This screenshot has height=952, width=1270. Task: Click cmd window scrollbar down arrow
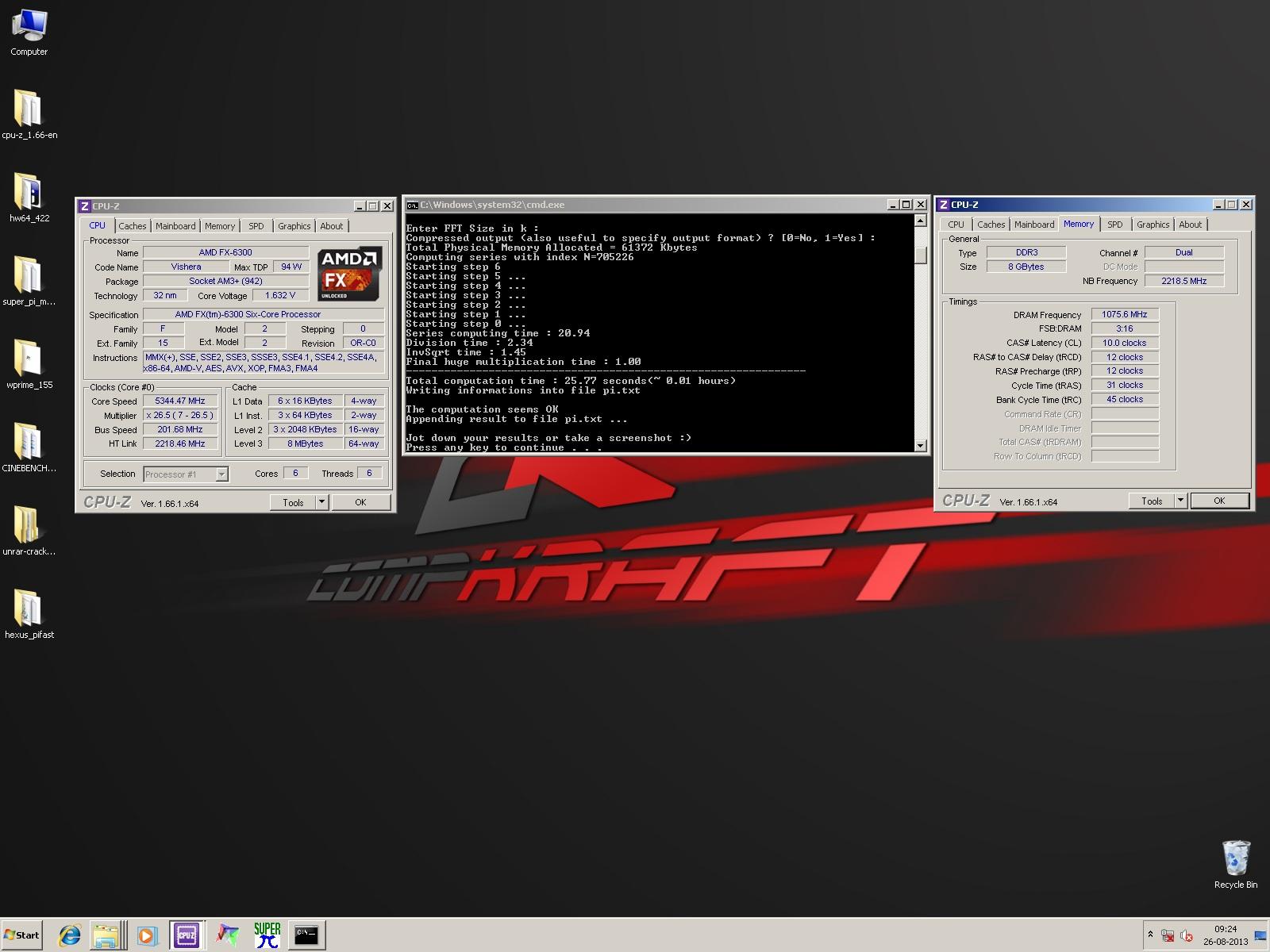pos(921,446)
